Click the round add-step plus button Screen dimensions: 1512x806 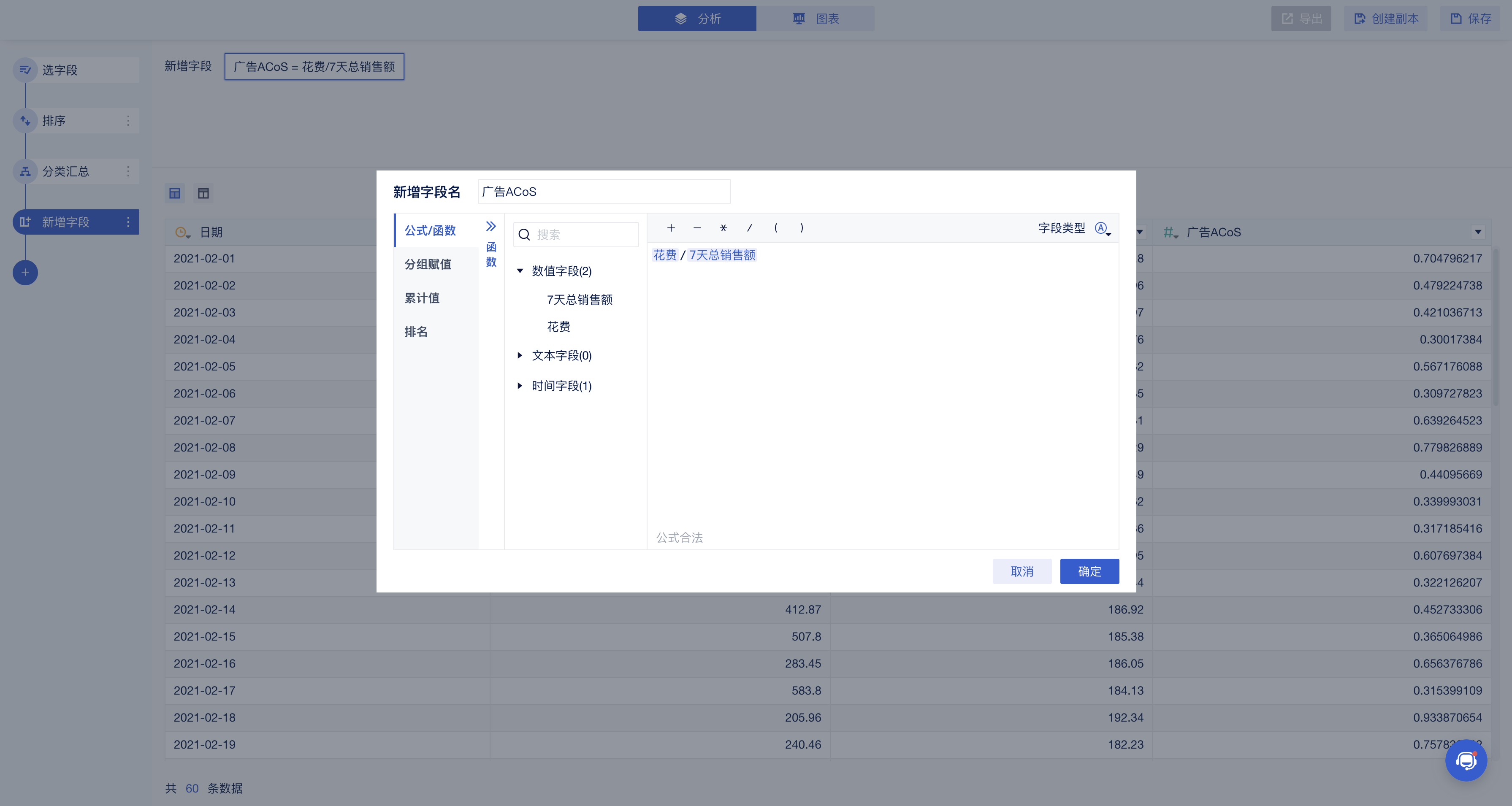point(25,273)
